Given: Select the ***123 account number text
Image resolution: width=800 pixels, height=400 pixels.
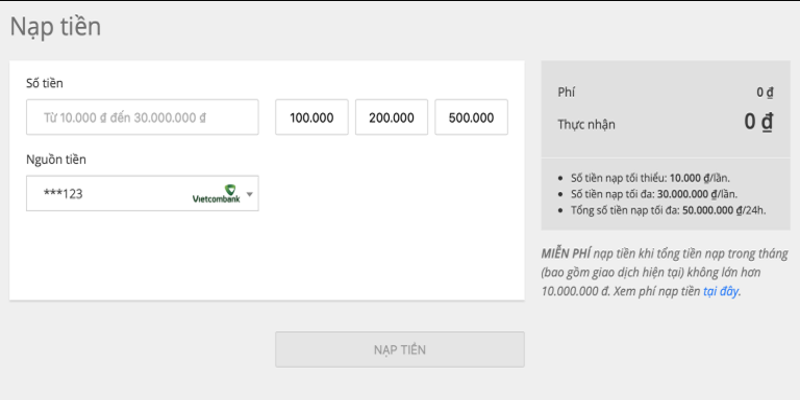Looking at the screenshot, I should click(63, 194).
